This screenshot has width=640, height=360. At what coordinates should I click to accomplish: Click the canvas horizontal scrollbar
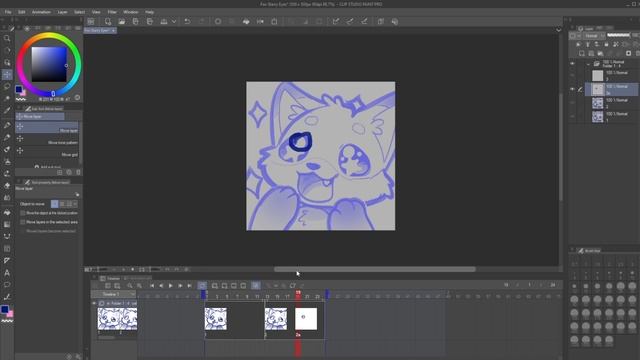click(375, 269)
